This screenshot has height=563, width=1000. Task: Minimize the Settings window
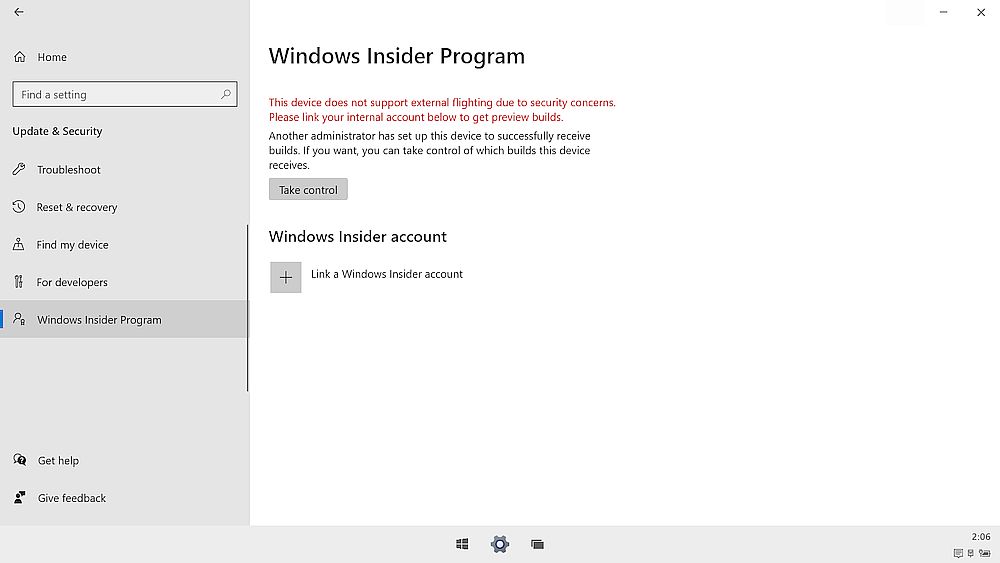[x=943, y=12]
